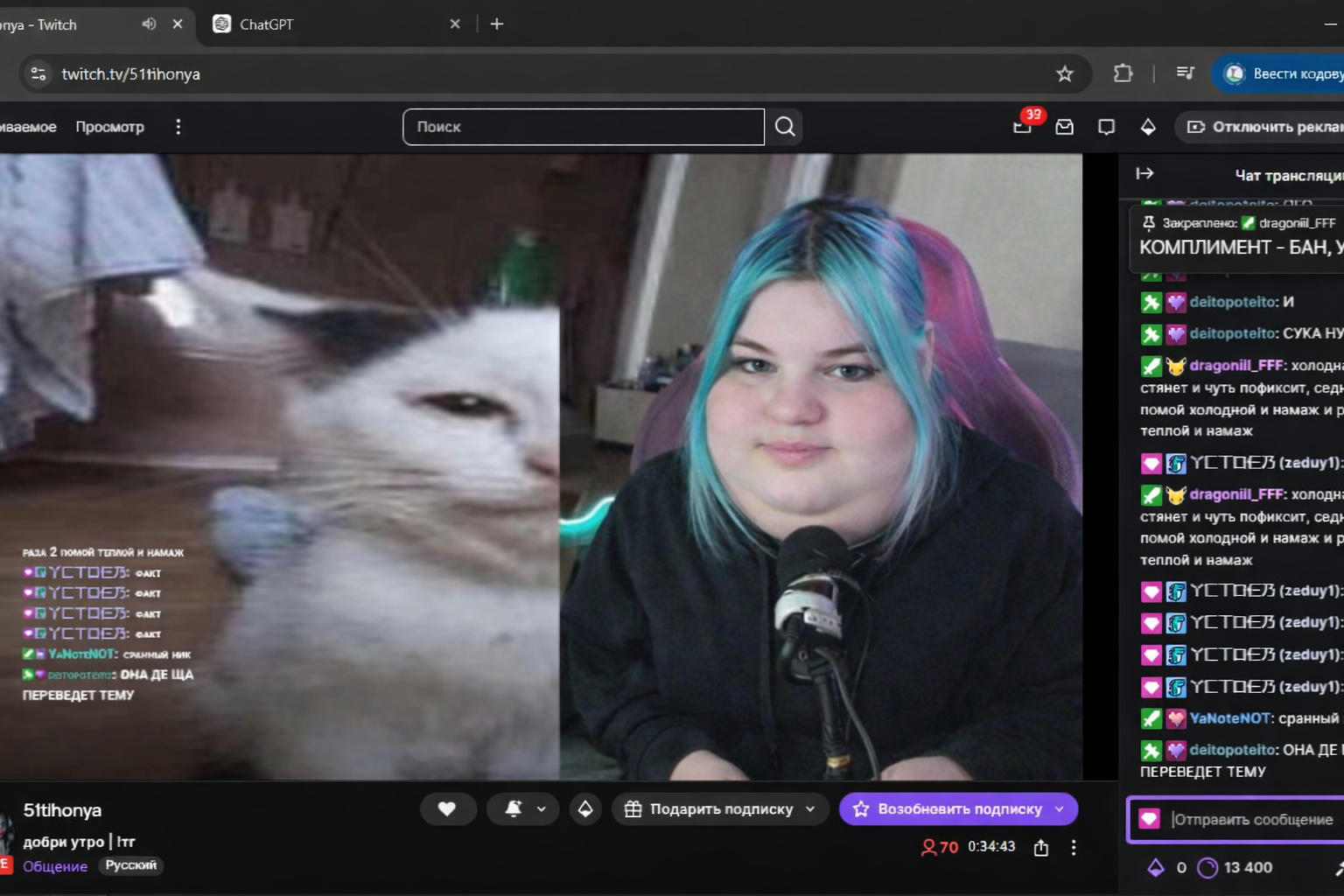The height and width of the screenshot is (896, 1344).
Task: Focus the Отправить сообщение chat input
Action: pyautogui.click(x=1252, y=820)
